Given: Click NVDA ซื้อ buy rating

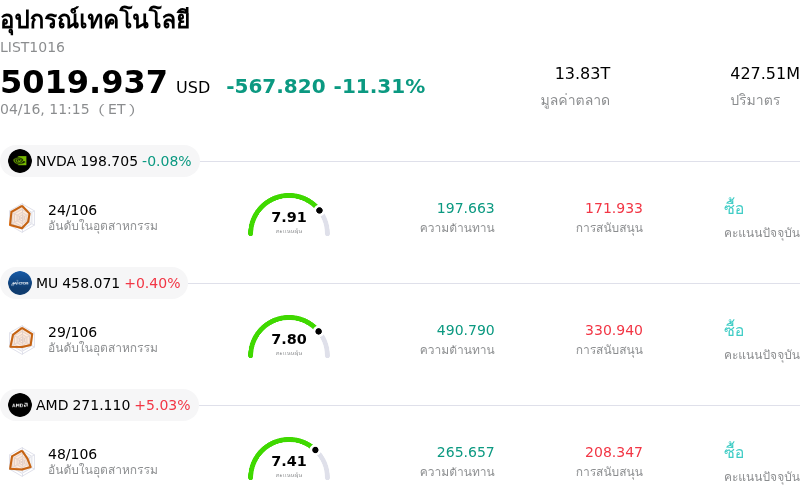Looking at the screenshot, I should (x=734, y=208).
